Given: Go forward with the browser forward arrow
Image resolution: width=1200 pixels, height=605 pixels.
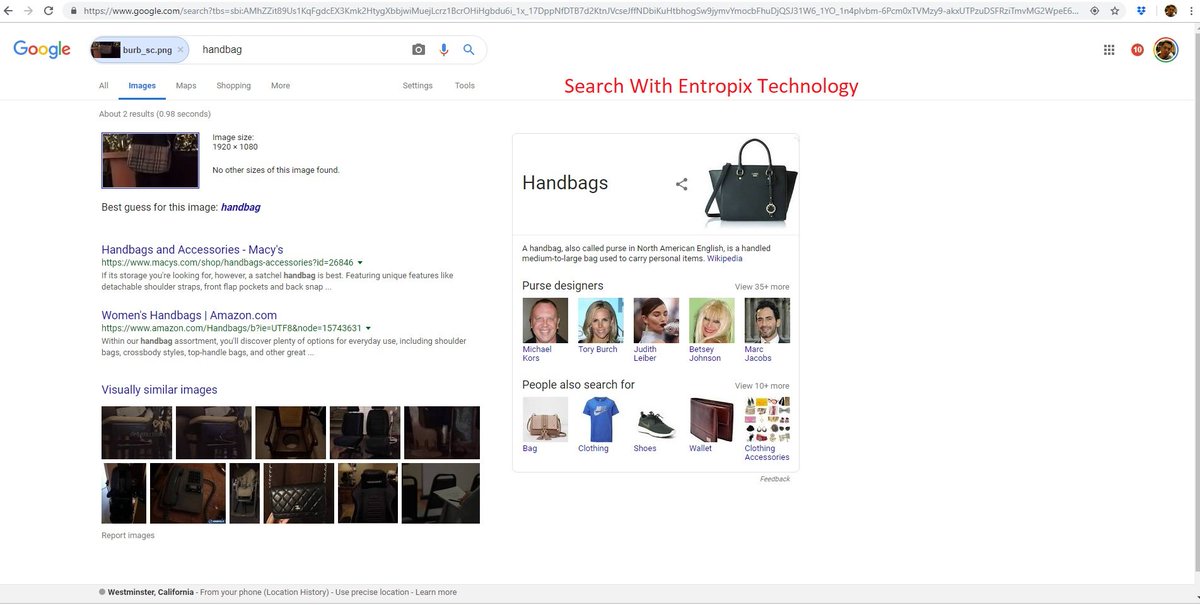Looking at the screenshot, I should (x=28, y=10).
